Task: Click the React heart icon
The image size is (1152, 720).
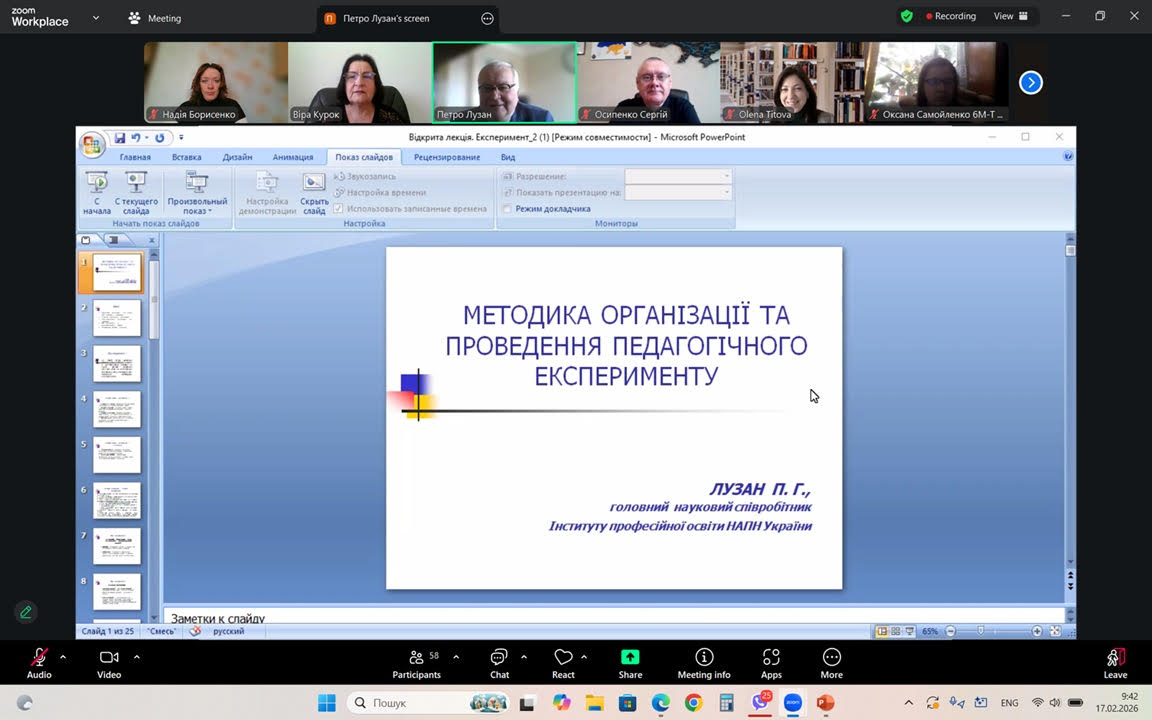Action: click(563, 658)
